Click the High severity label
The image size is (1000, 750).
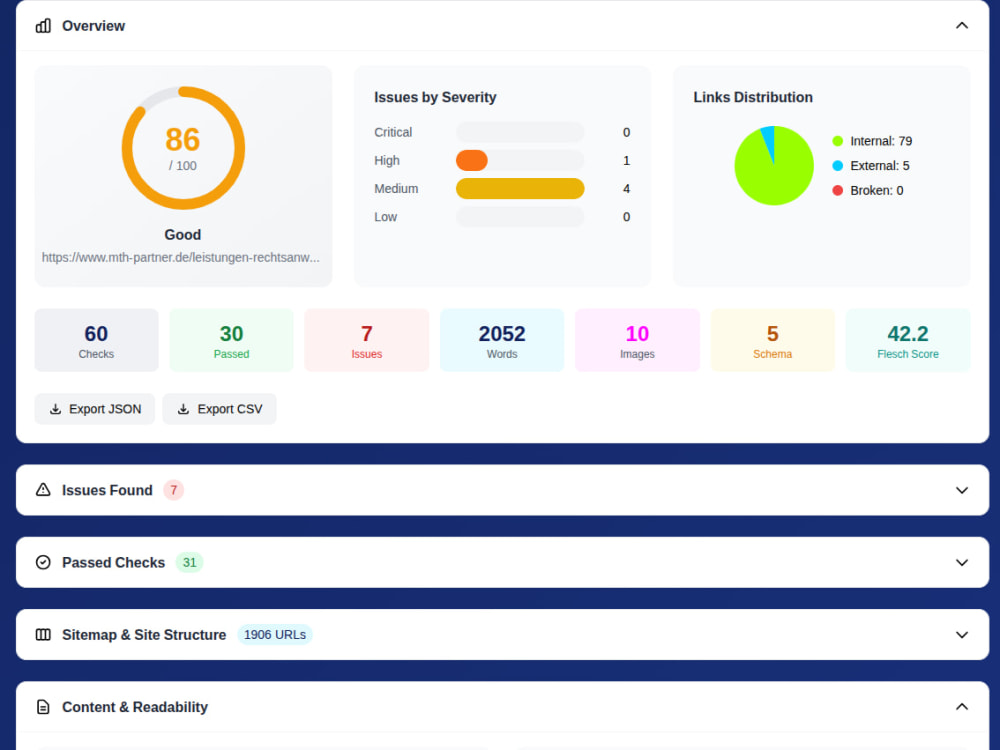(386, 161)
